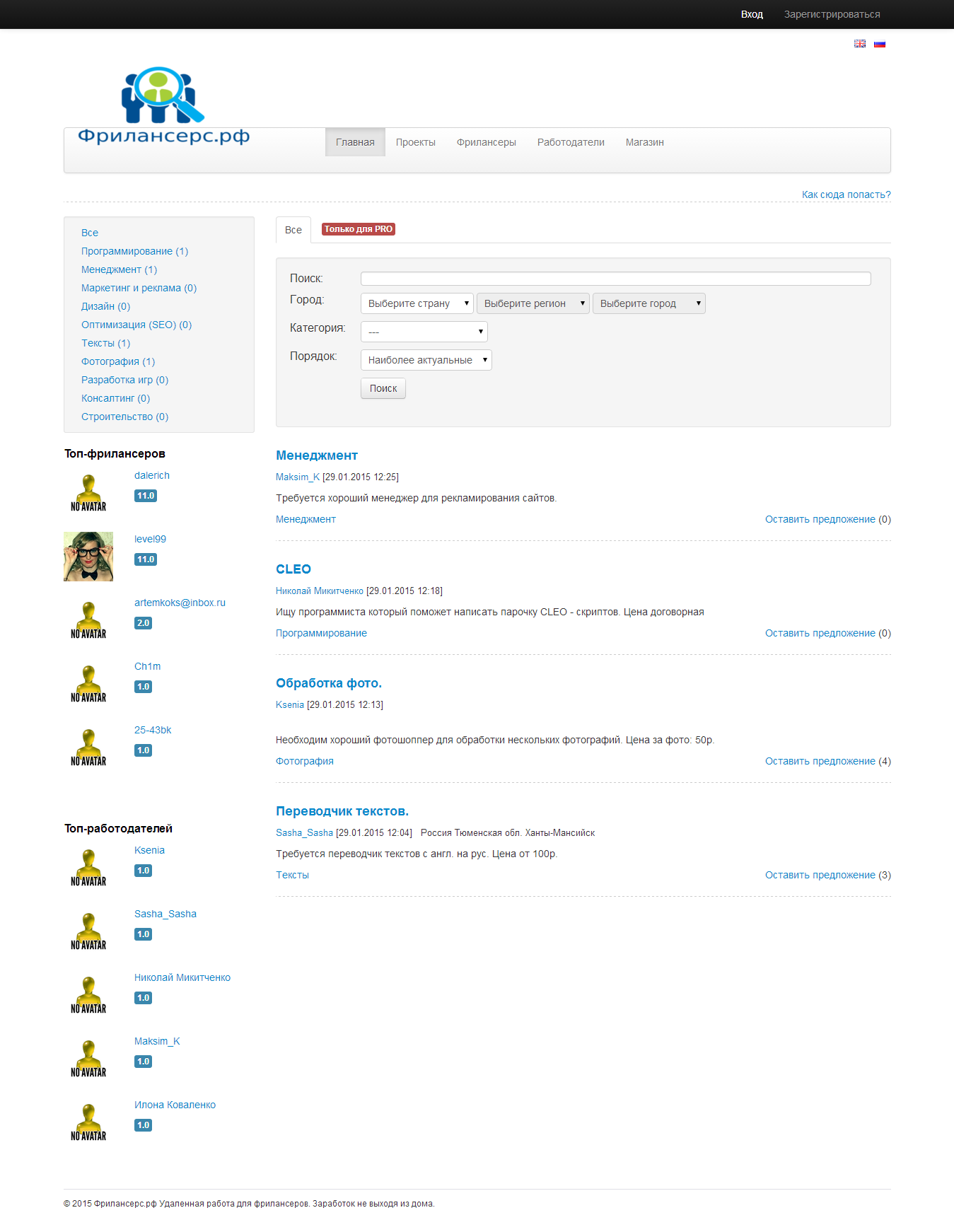This screenshot has height=1232, width=954.
Task: Click into the Поиск text field
Action: [615, 279]
